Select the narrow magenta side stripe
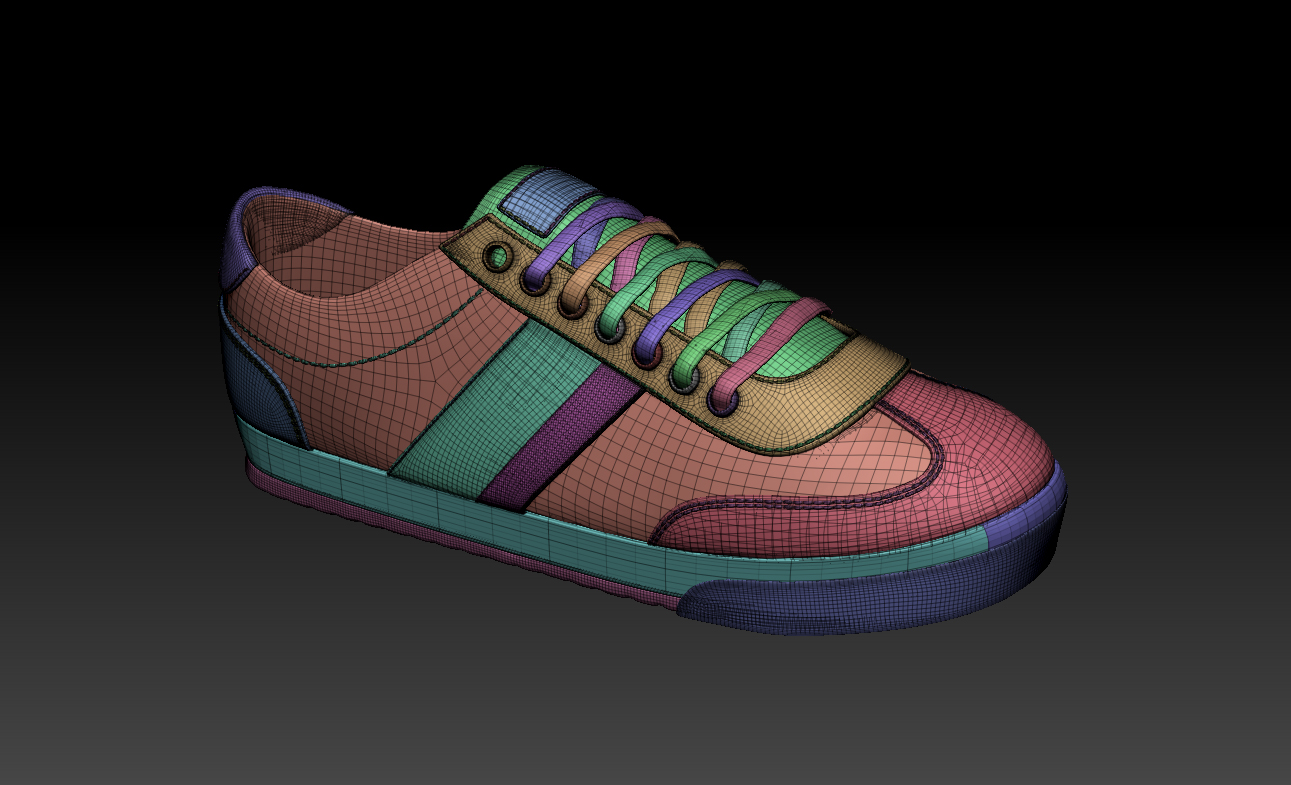This screenshot has width=1291, height=785. (x=561, y=431)
